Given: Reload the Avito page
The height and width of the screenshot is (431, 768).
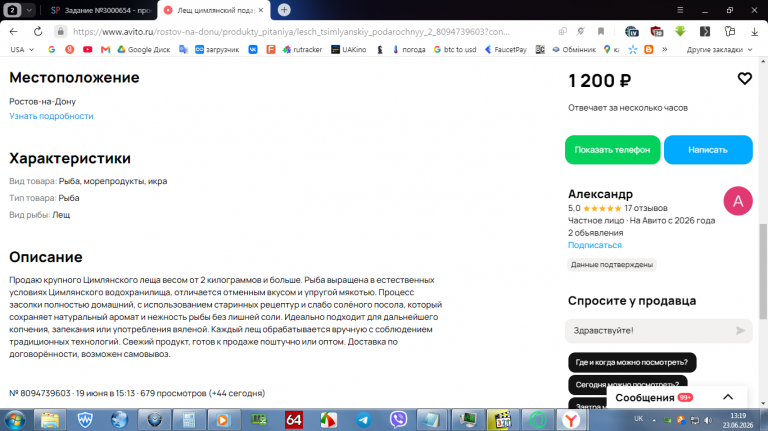Looking at the screenshot, I should point(38,31).
